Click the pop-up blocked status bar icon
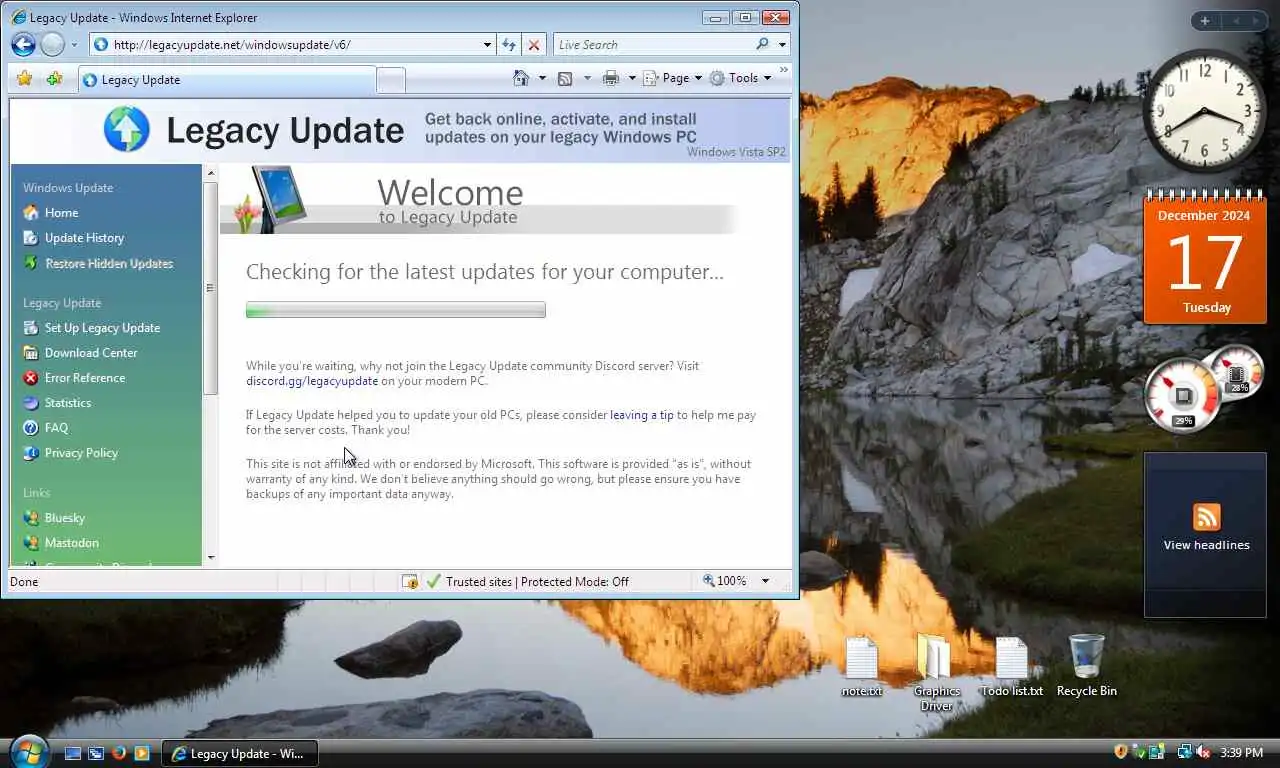This screenshot has height=768, width=1280. [410, 581]
